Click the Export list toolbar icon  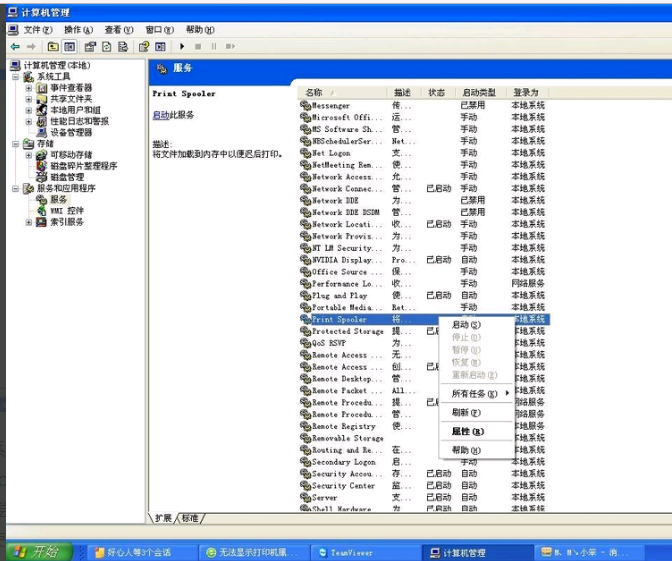123,46
